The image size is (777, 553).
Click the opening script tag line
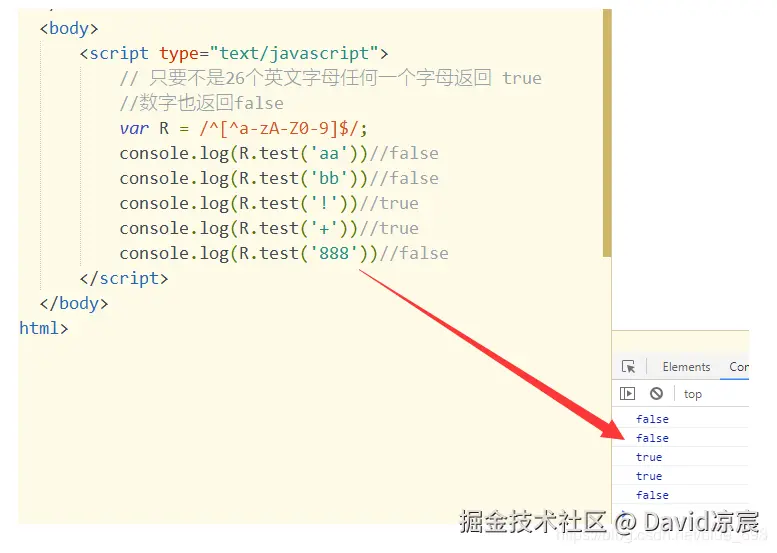pos(234,54)
